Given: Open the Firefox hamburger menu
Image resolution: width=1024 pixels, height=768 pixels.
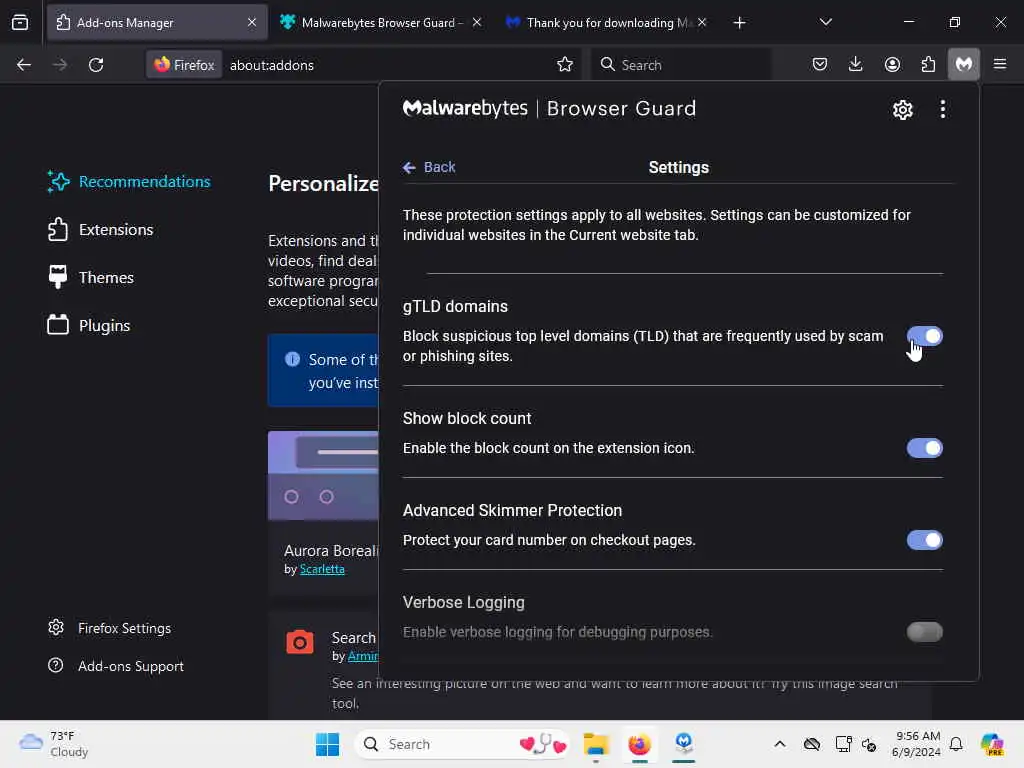Looking at the screenshot, I should click(x=999, y=64).
